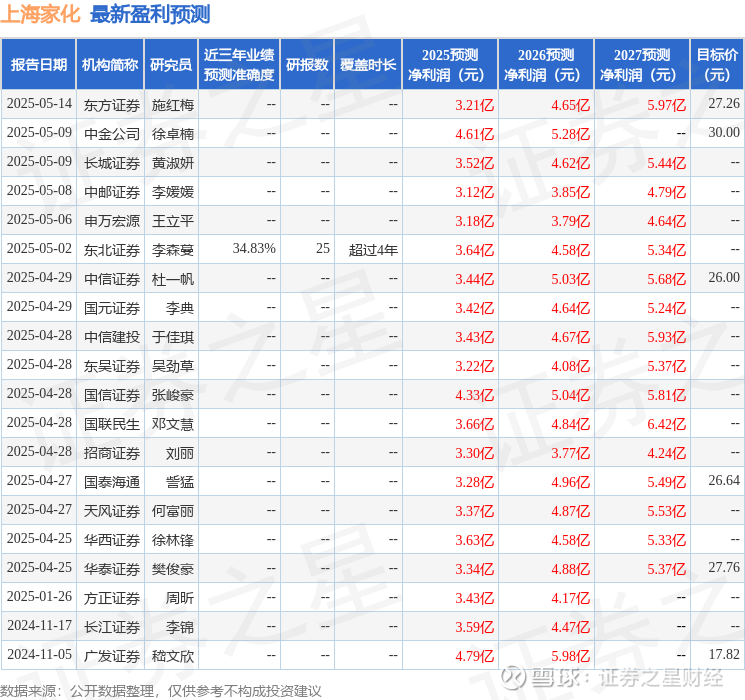This screenshot has height=700, width=745.
Task: Click the 近三年业绩预测准确度 column header
Action: click(x=239, y=65)
